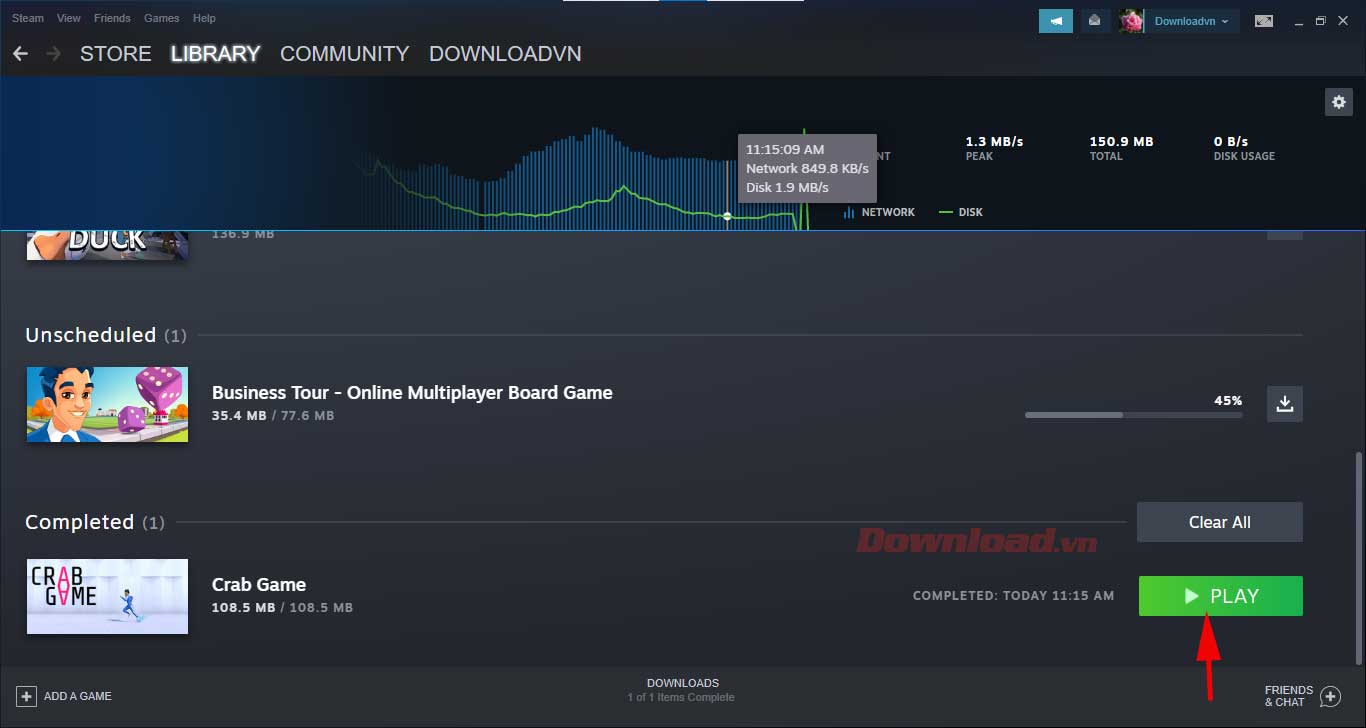Resume Business Tour download arrow button
The image size is (1366, 728).
[x=1285, y=404]
